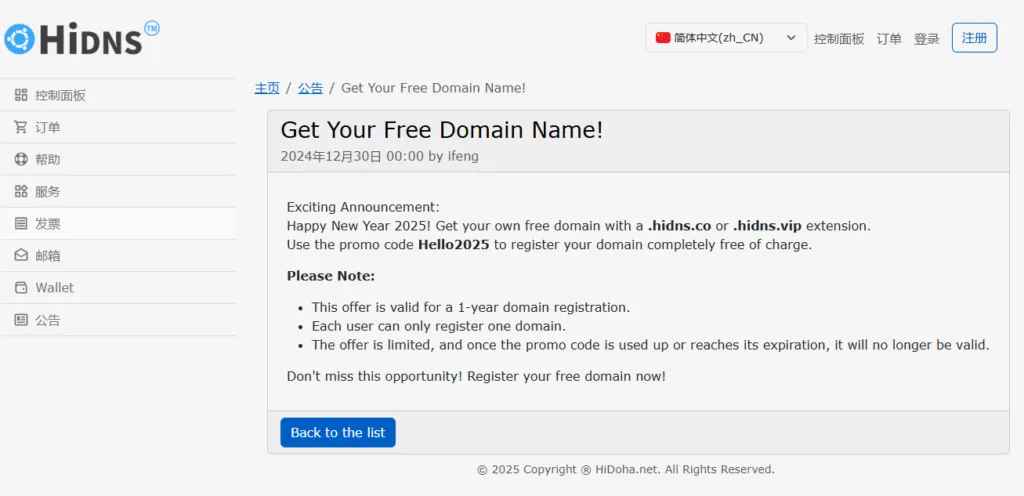
Task: Click the globe help icon in sidebar
Action: tap(21, 159)
